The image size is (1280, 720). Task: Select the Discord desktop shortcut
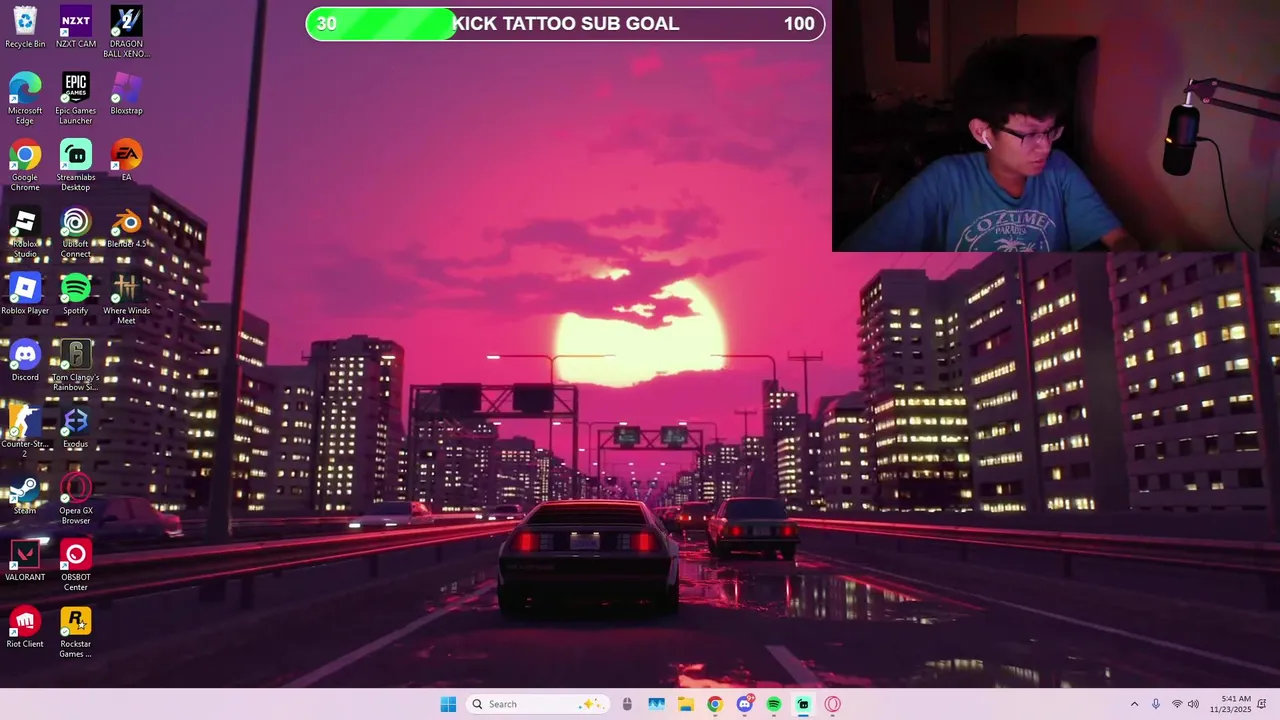pos(25,360)
